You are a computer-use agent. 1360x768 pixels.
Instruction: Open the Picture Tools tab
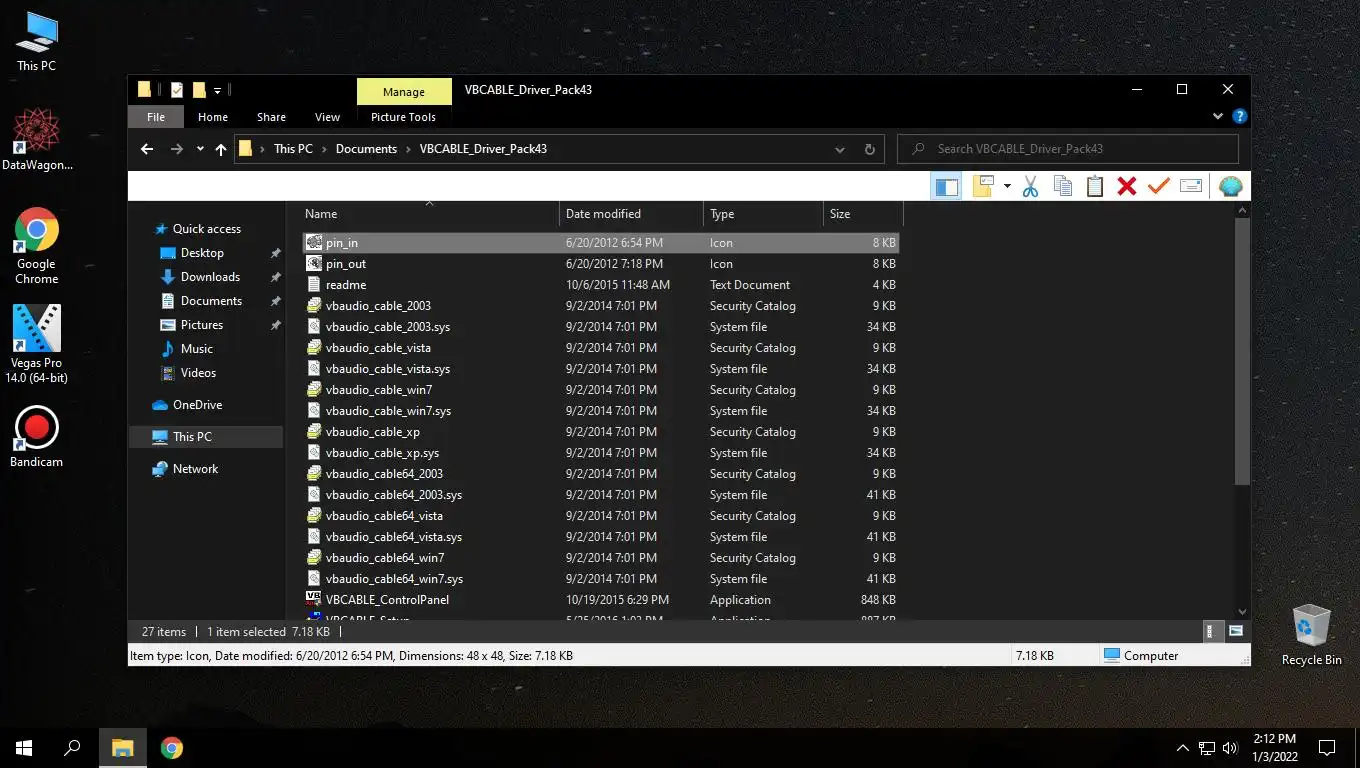point(403,117)
